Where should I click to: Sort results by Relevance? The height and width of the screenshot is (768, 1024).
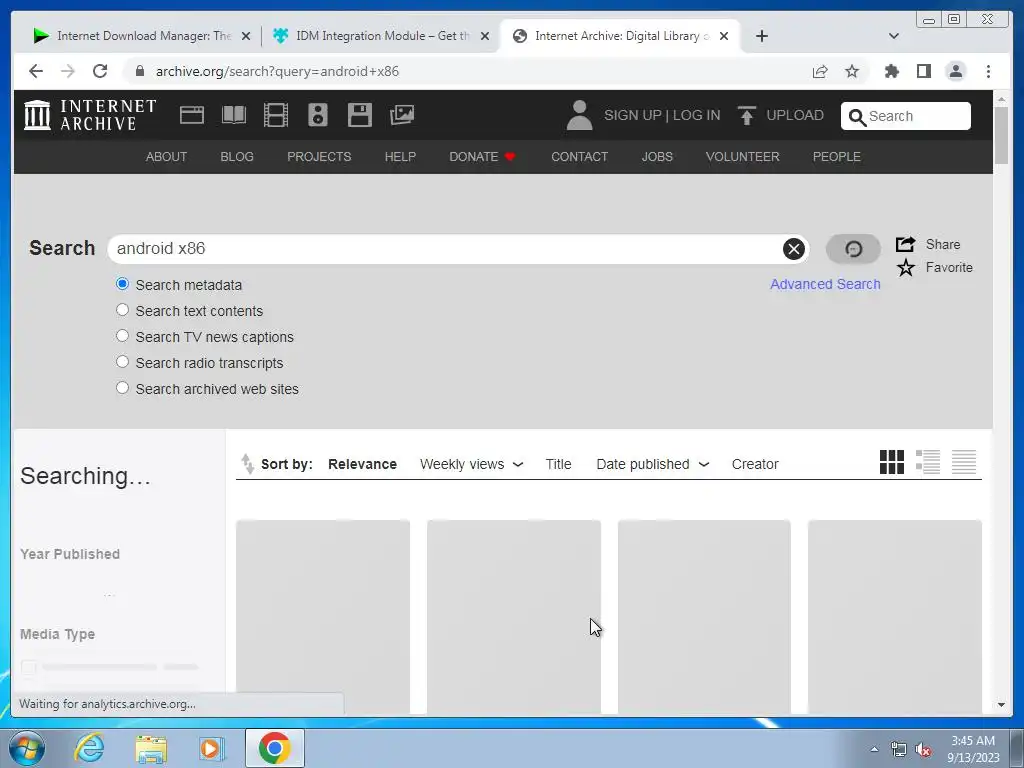click(x=362, y=464)
